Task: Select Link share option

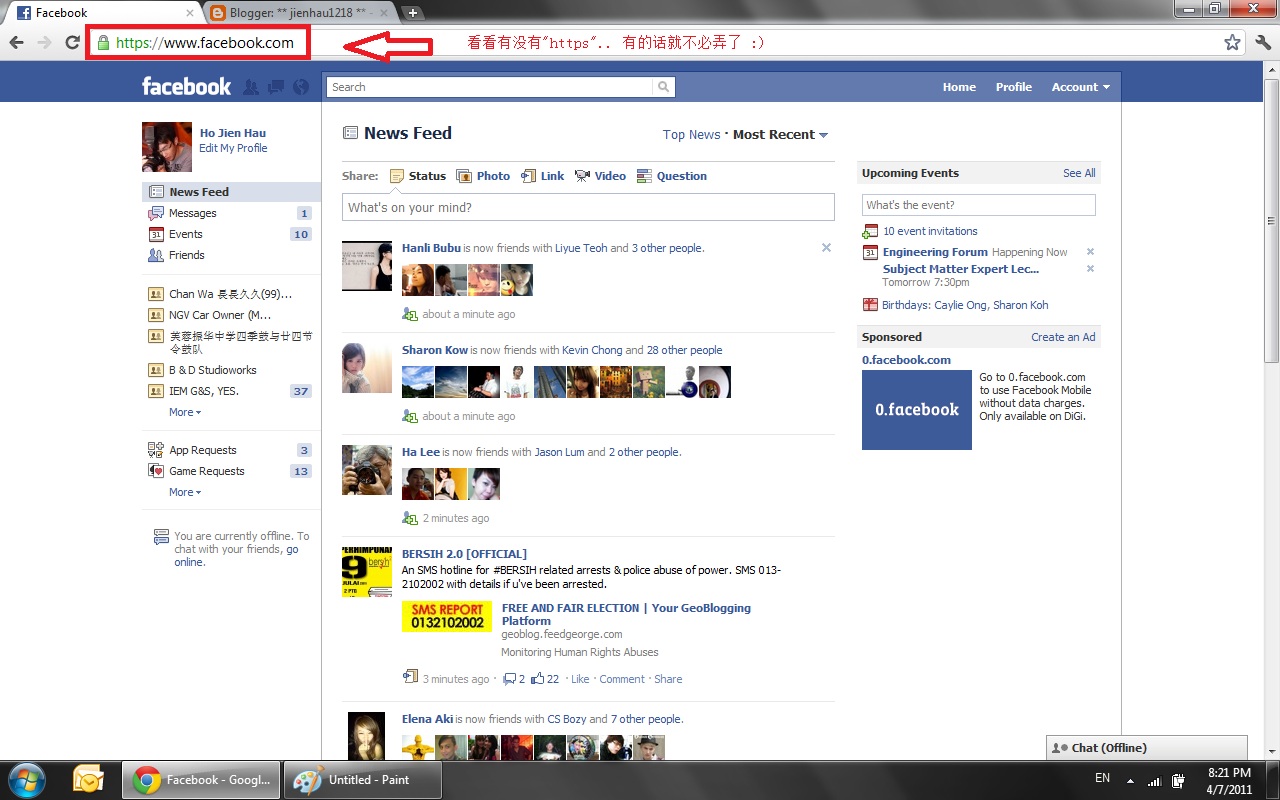Action: pyautogui.click(x=543, y=176)
